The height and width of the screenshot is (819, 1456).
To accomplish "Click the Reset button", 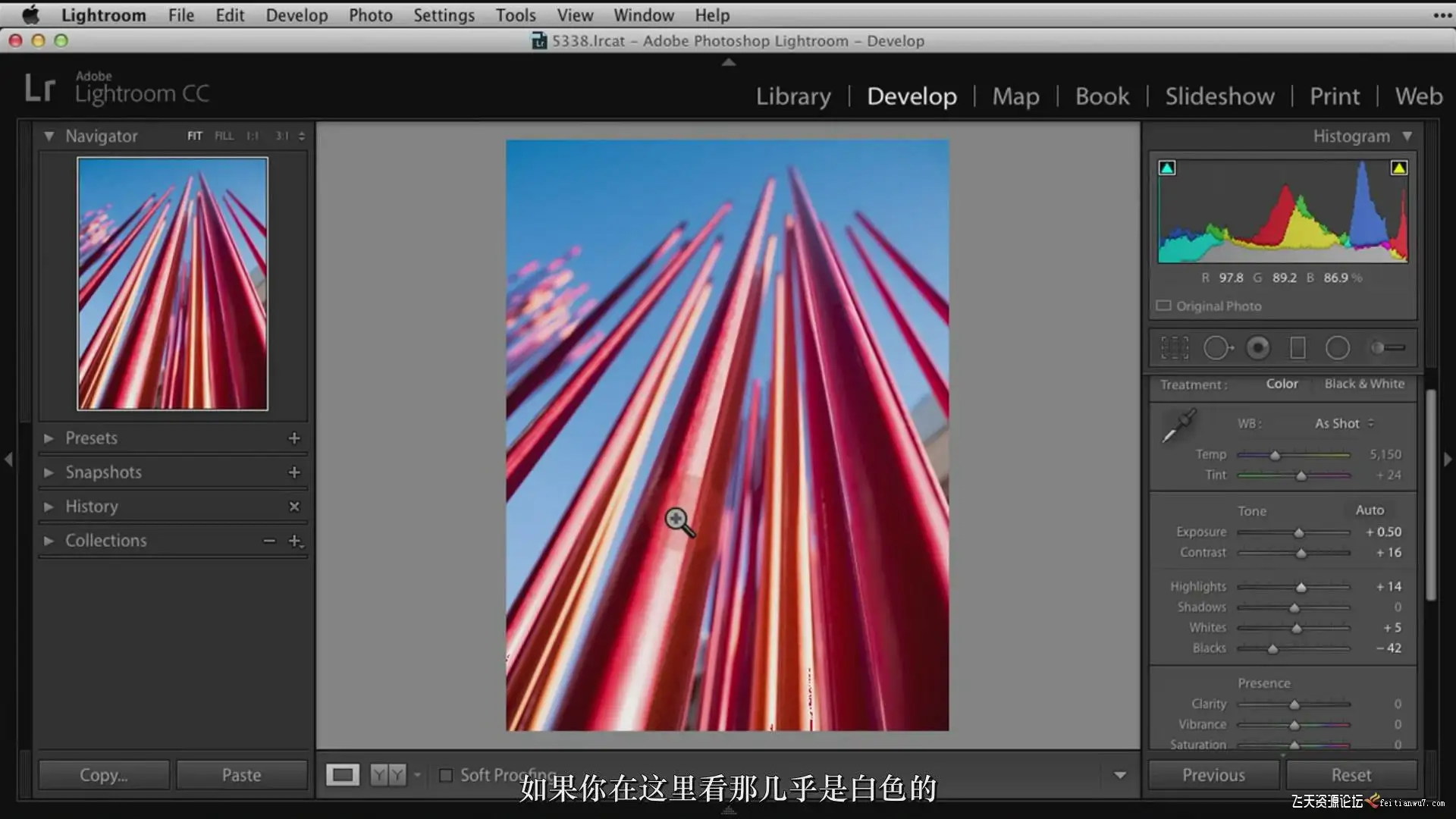I will pos(1351,775).
